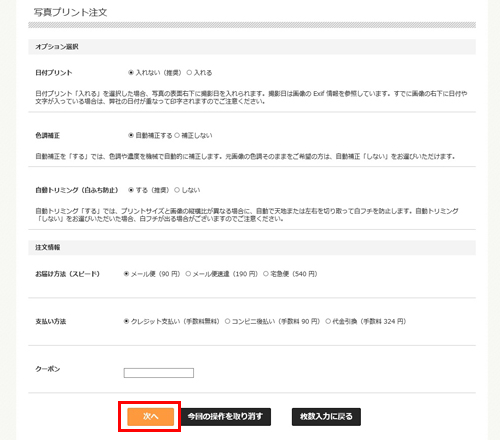
Task: Select 入れる for date print
Action: [x=189, y=73]
